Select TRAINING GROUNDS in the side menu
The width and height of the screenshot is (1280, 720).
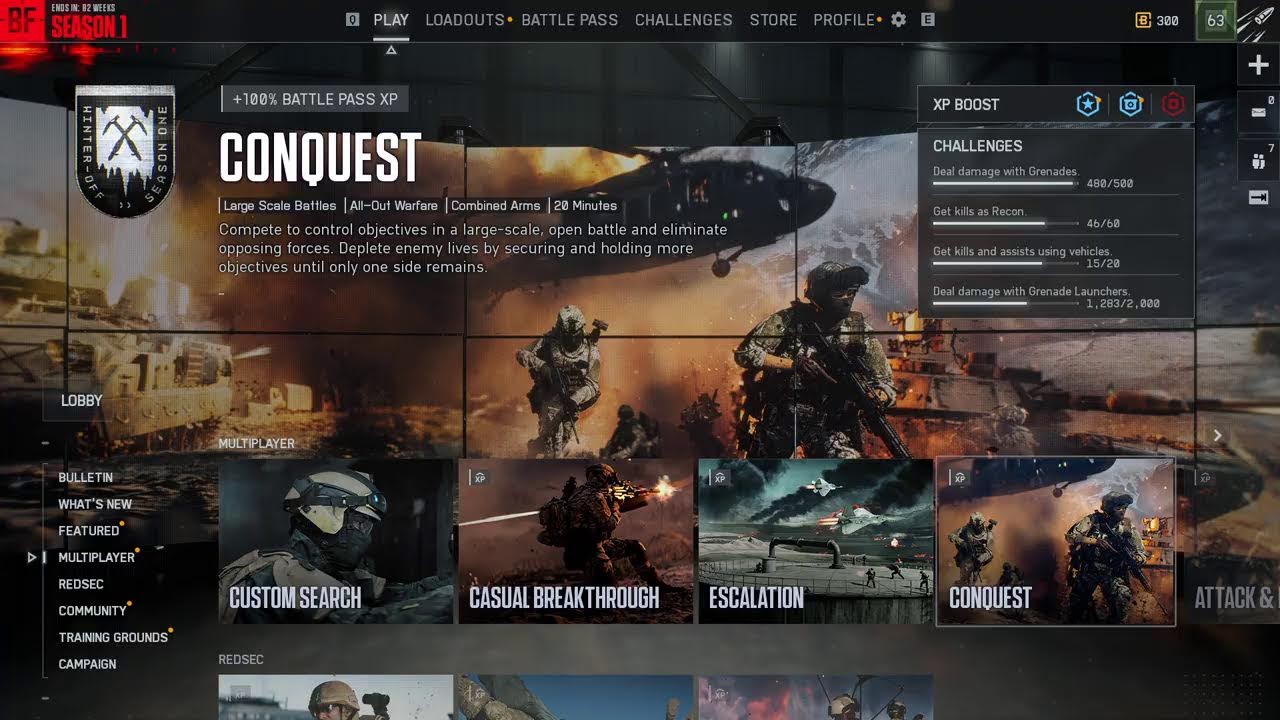point(113,637)
